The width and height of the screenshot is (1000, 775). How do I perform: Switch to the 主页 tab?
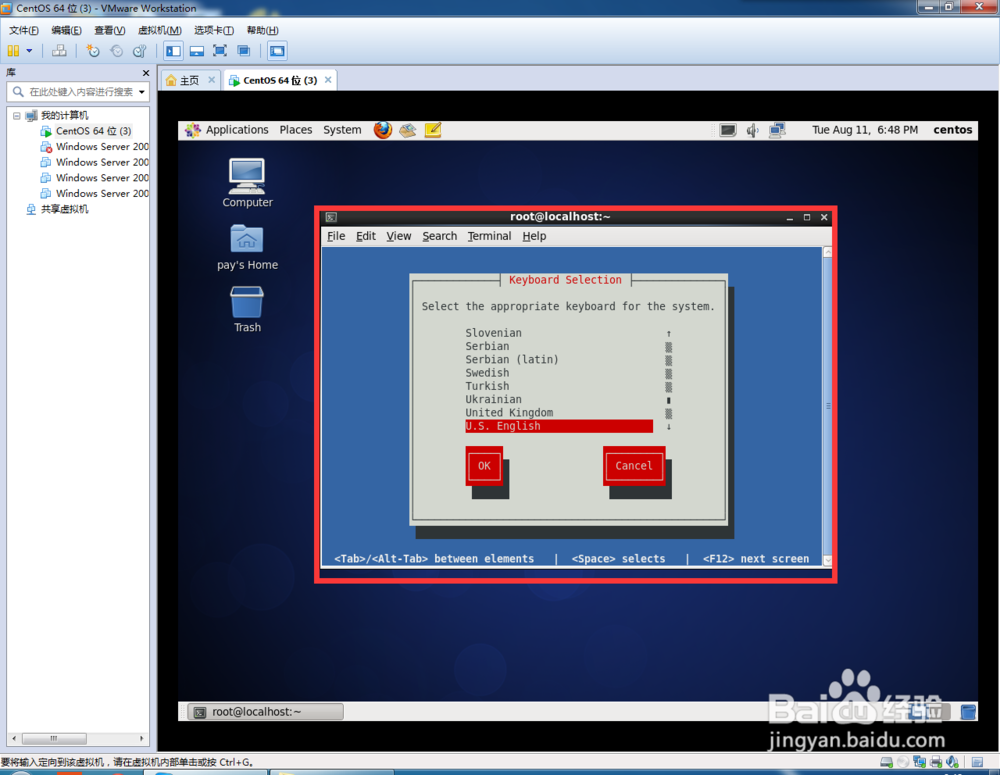coord(189,79)
